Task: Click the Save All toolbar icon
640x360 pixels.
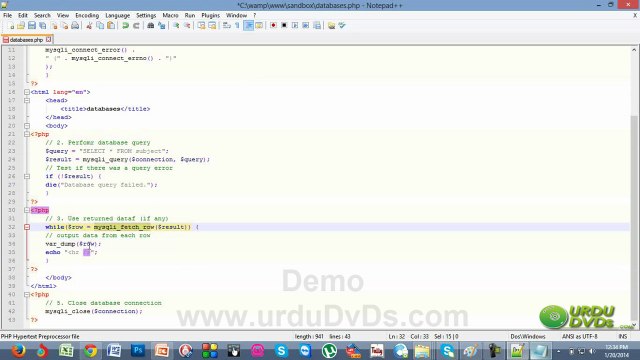Action: pos(42,26)
